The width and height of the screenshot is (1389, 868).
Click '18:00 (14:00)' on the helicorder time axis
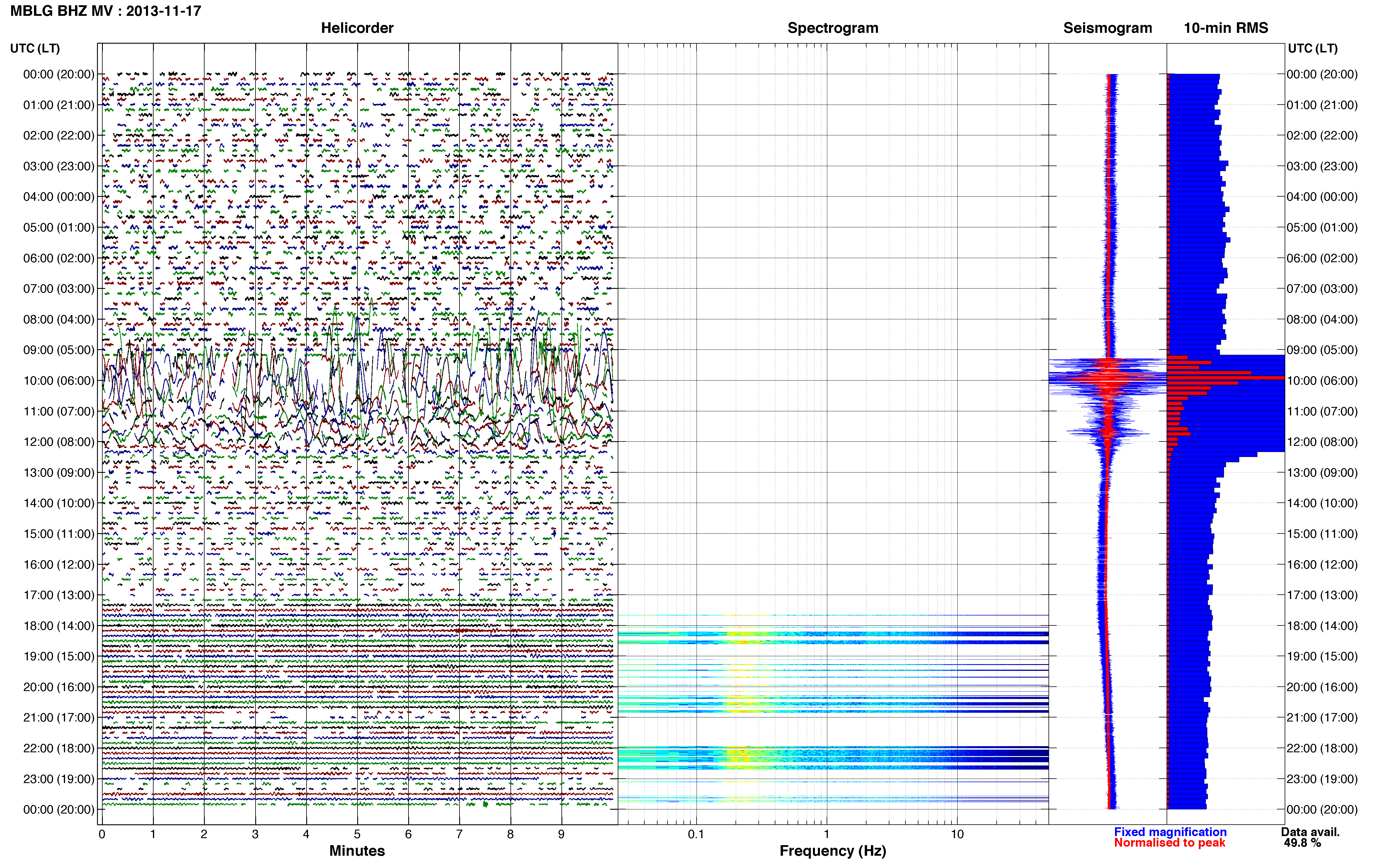(59, 626)
